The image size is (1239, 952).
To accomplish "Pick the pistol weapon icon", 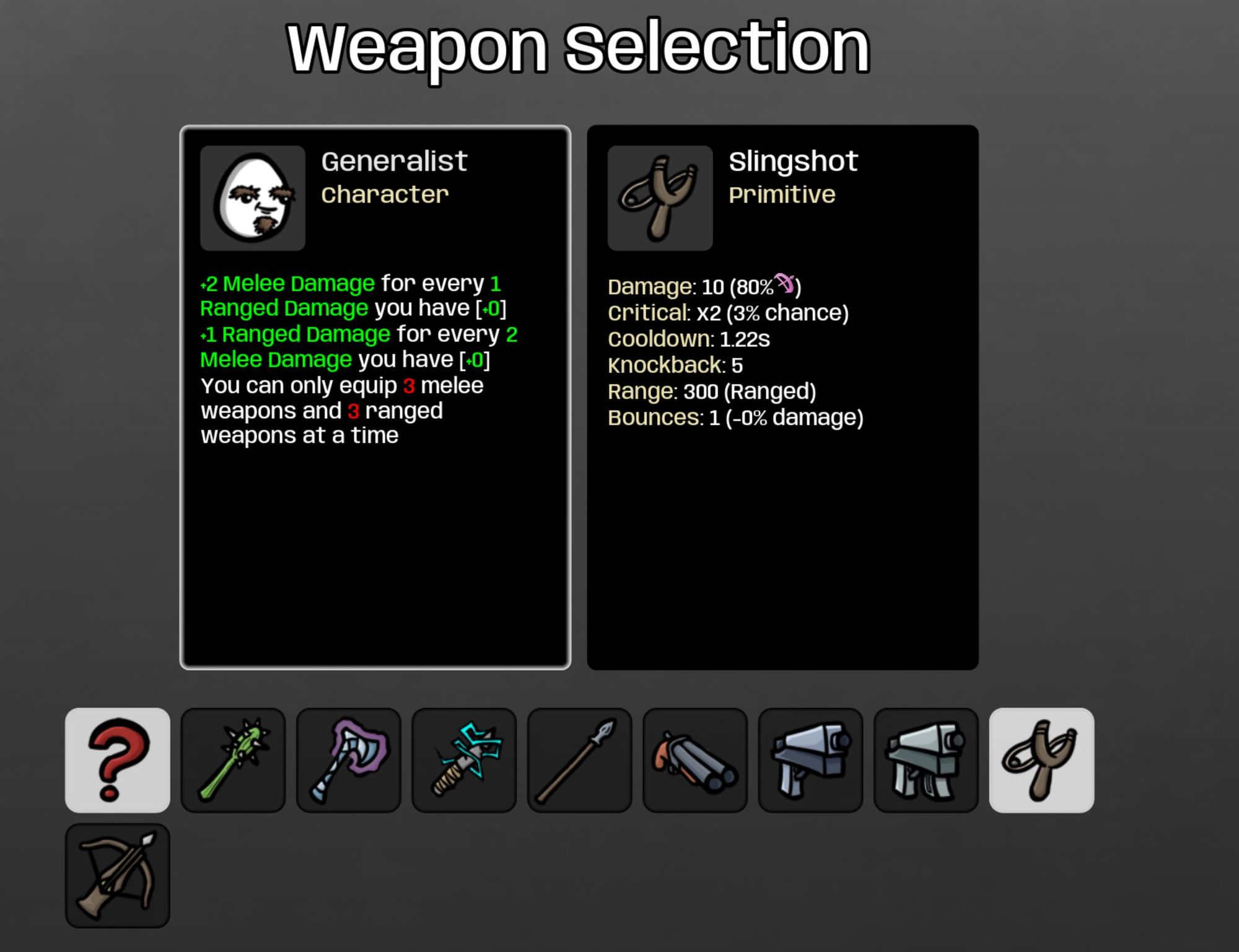I will (811, 760).
